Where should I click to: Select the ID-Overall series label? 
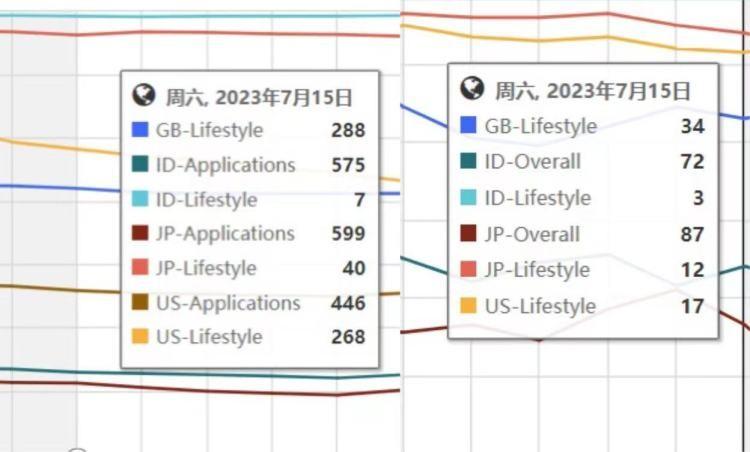[x=532, y=162]
